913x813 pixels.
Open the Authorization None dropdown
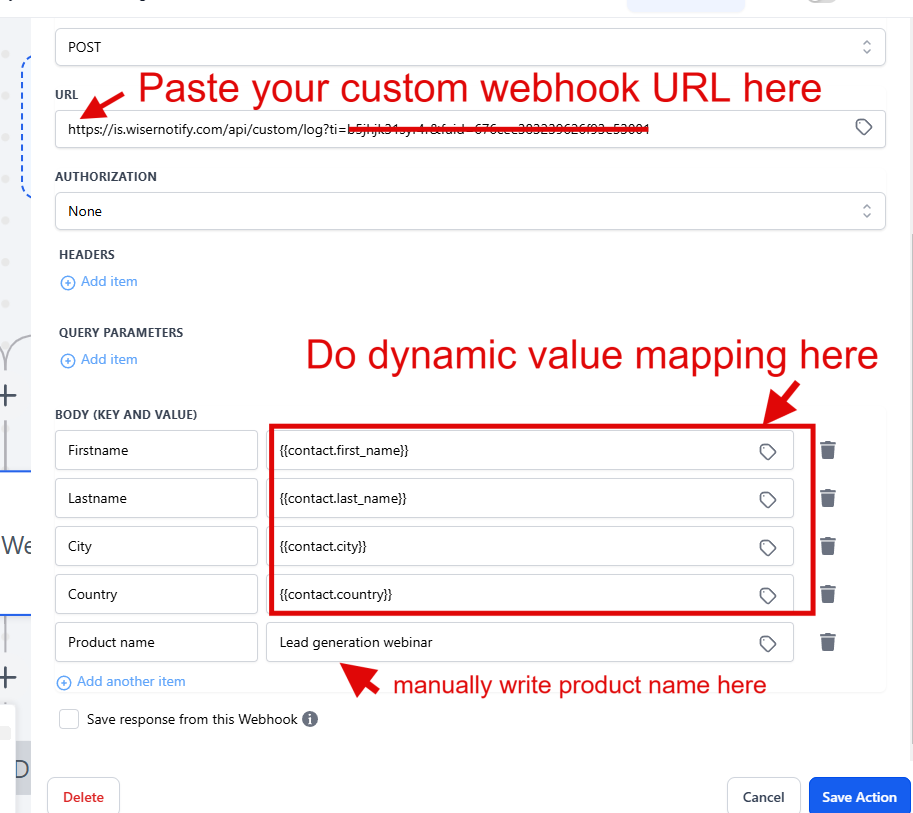point(470,211)
